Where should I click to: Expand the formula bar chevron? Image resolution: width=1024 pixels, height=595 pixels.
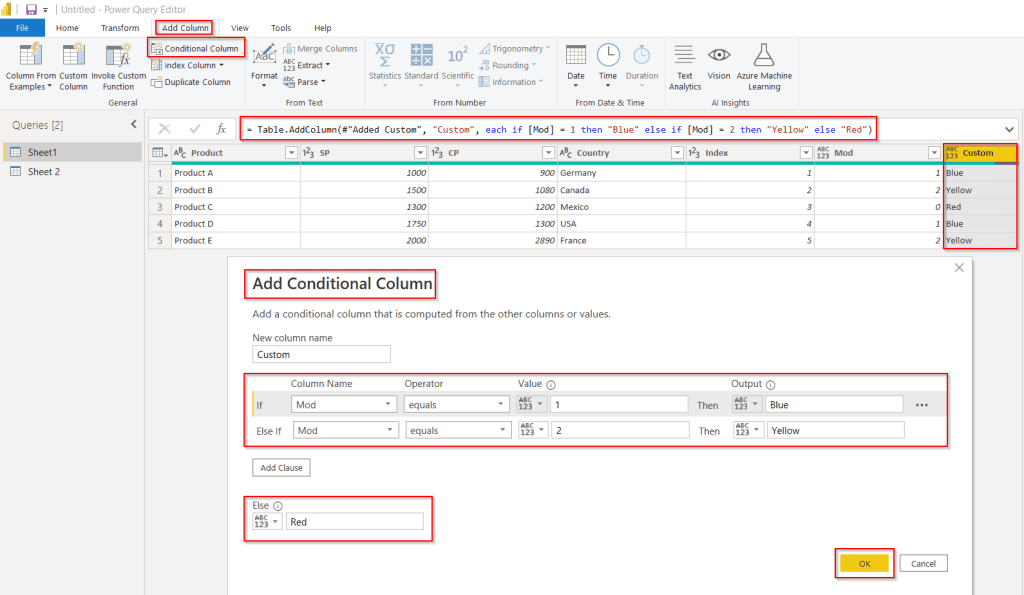1009,129
